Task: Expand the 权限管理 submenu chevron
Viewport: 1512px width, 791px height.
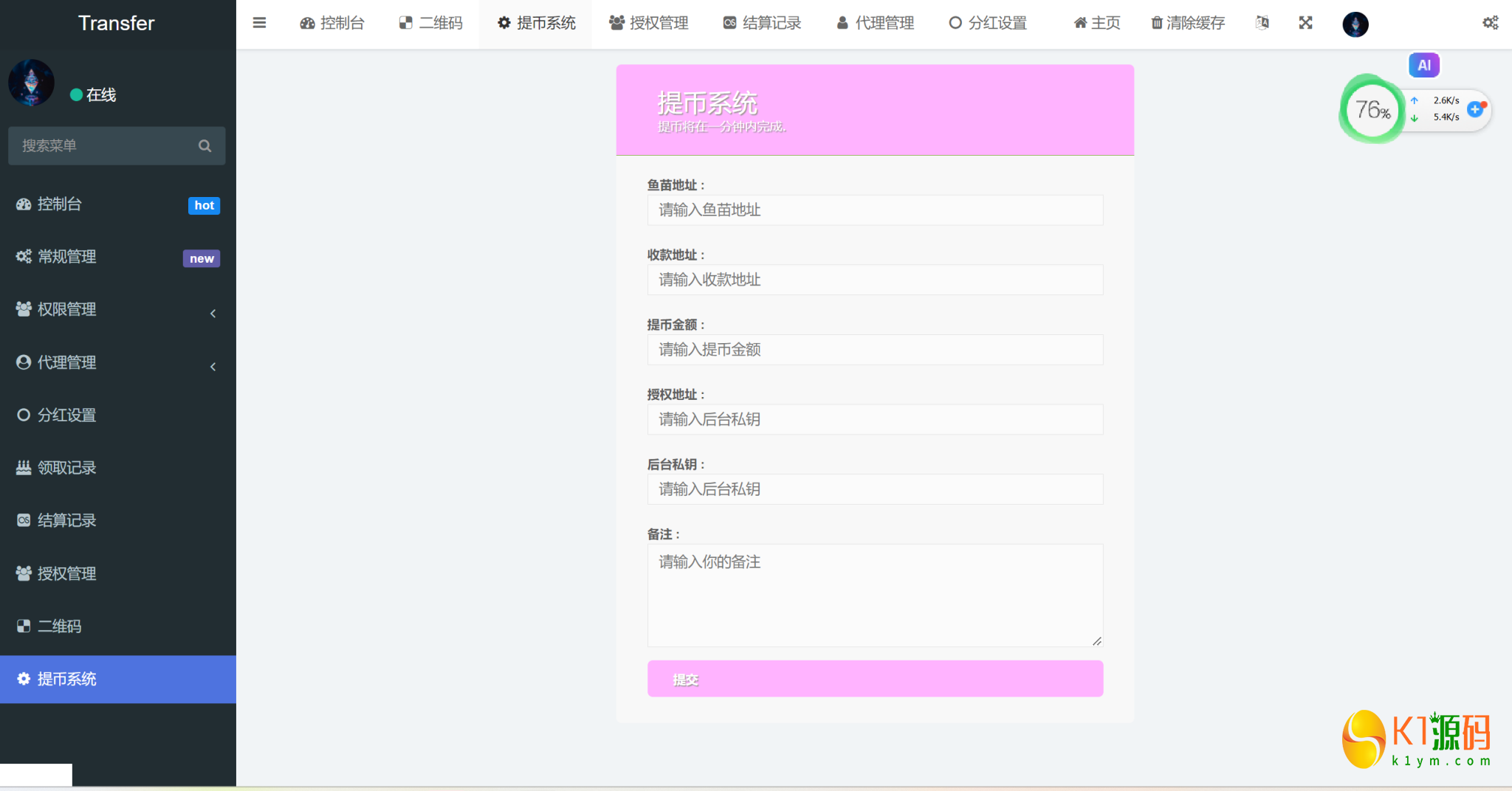Action: pos(213,314)
